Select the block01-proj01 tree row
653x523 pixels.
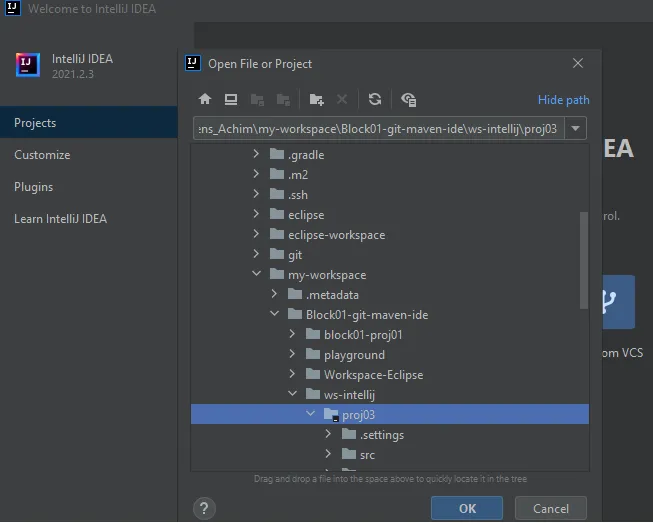[x=390, y=334]
